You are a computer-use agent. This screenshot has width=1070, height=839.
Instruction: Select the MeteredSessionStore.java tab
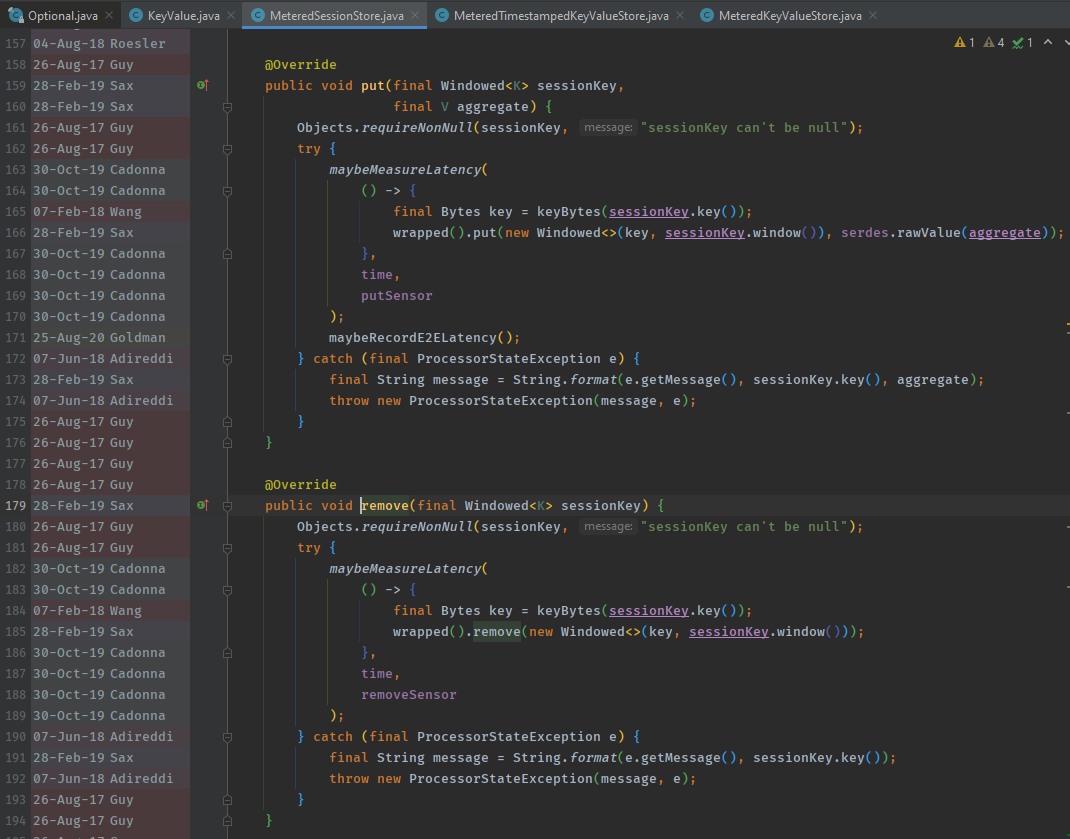336,15
